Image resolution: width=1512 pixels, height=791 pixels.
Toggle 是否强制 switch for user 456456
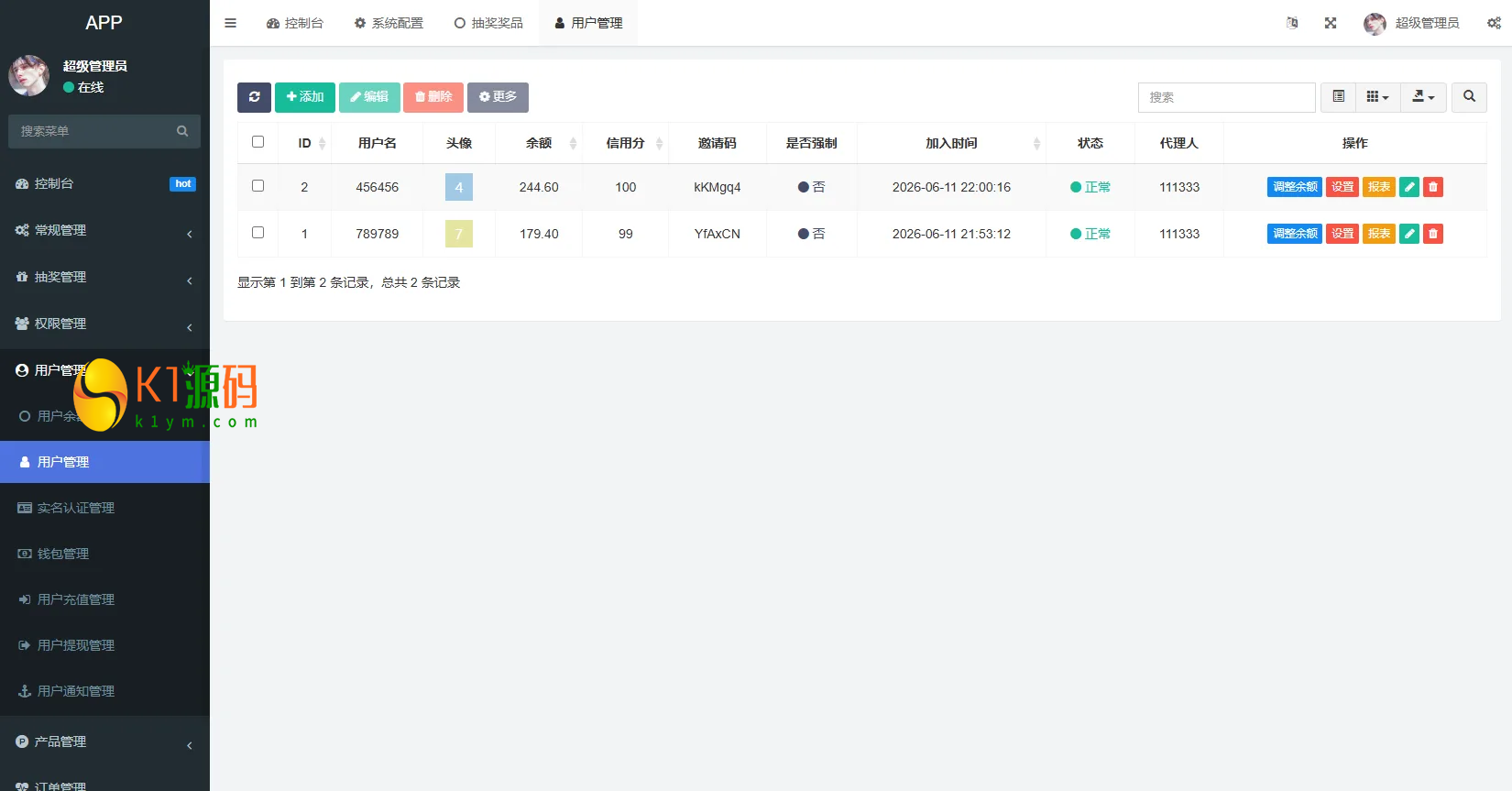coord(811,187)
